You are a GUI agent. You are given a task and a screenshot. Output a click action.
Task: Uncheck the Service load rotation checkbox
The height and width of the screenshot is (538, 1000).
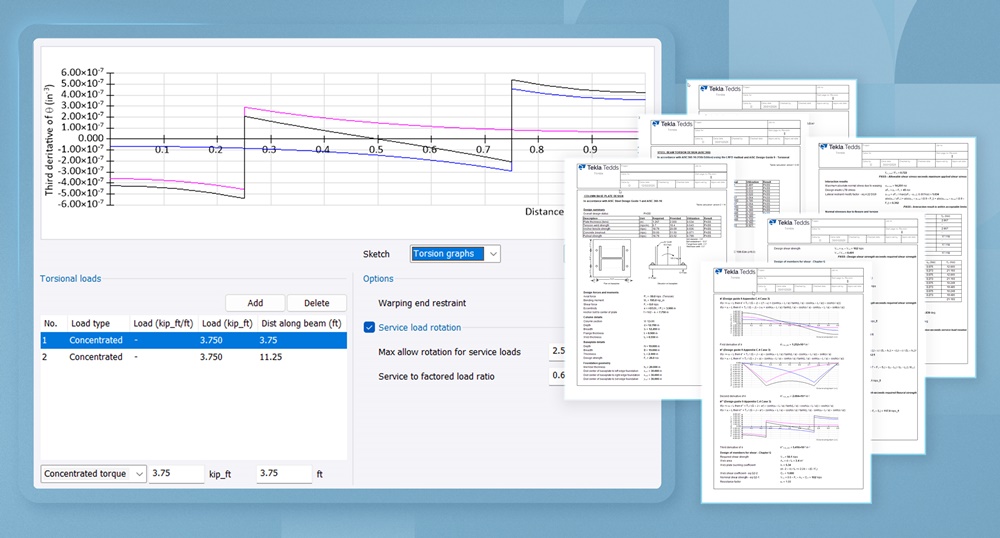click(x=370, y=327)
